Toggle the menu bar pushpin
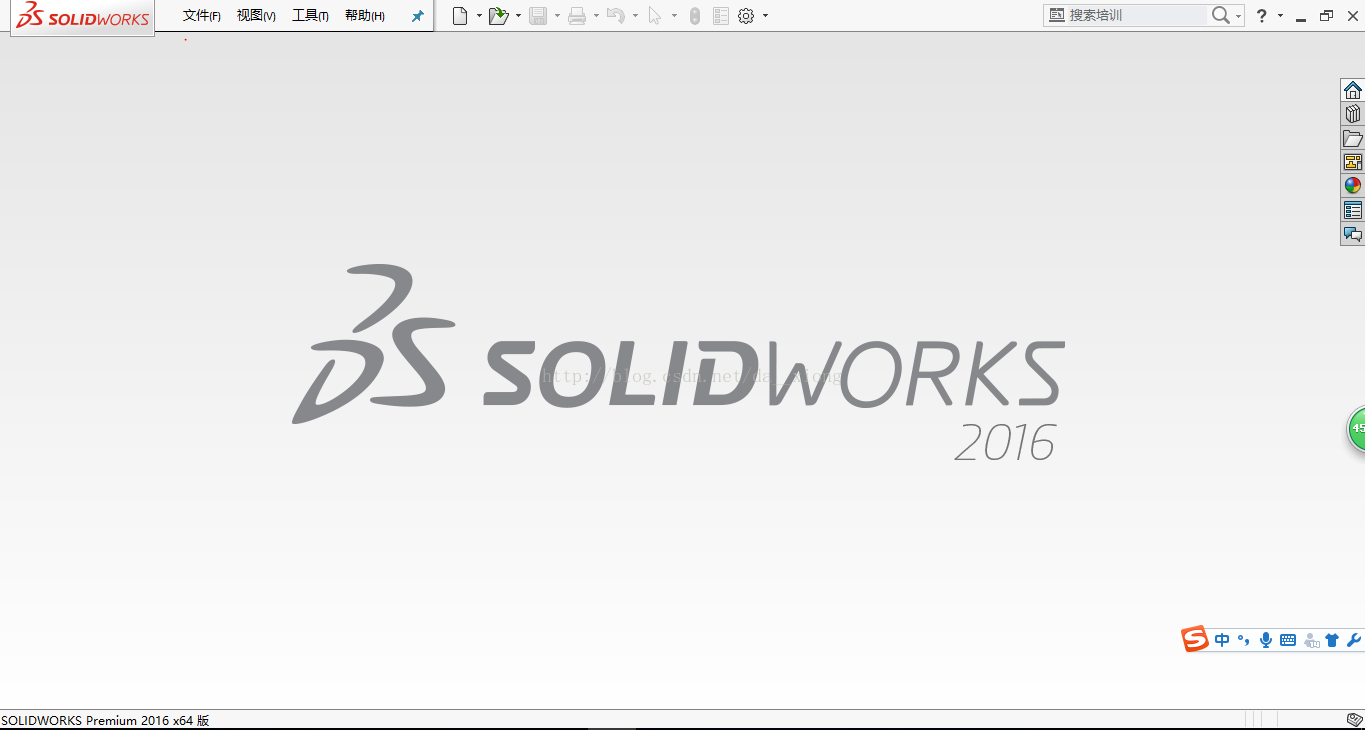1365x730 pixels. [x=418, y=16]
